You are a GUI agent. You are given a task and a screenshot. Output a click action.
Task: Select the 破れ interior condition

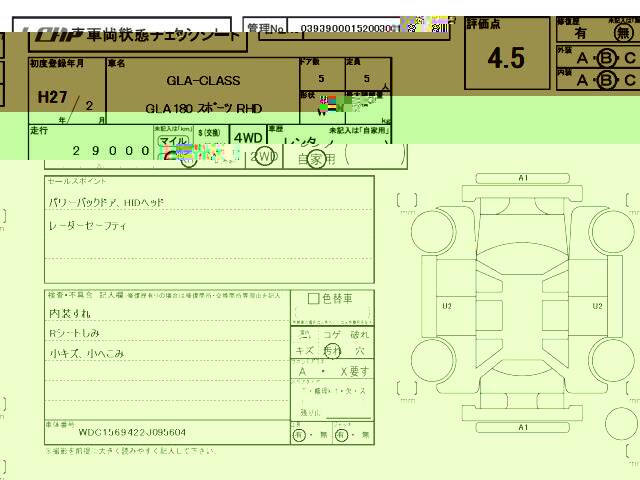click(x=360, y=335)
